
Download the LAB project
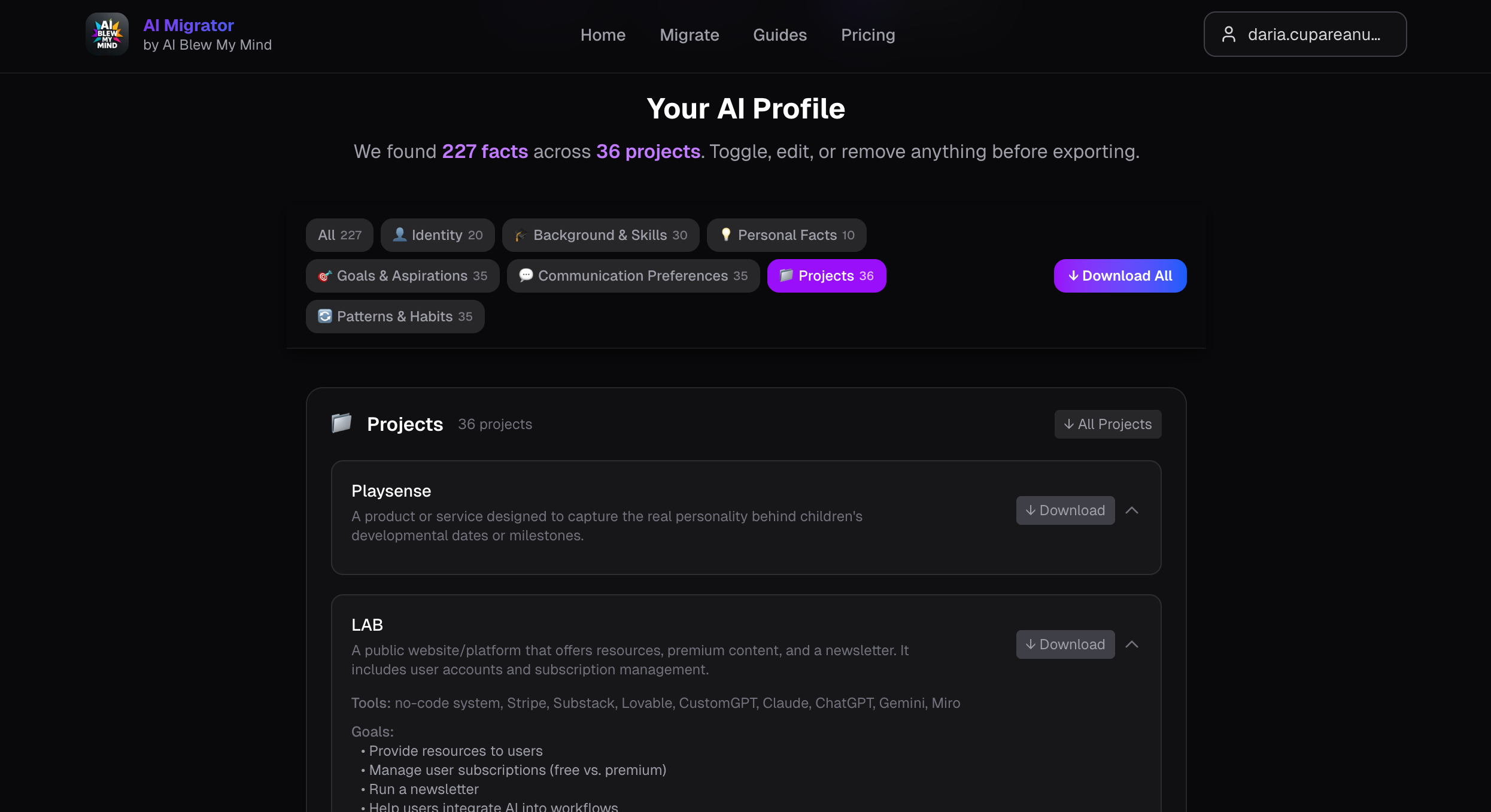point(1065,644)
